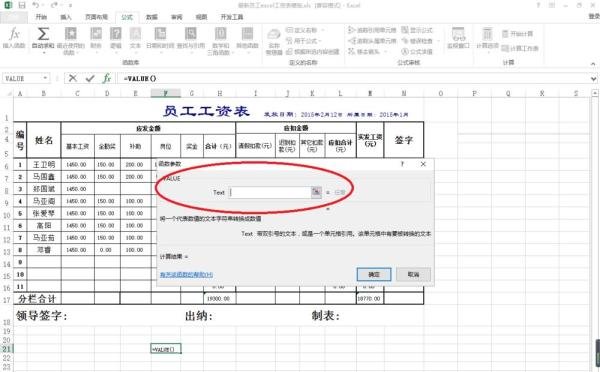Toggle Show Formulas (显示公式)
Screen dimensions: 600x372
(x=417, y=30)
